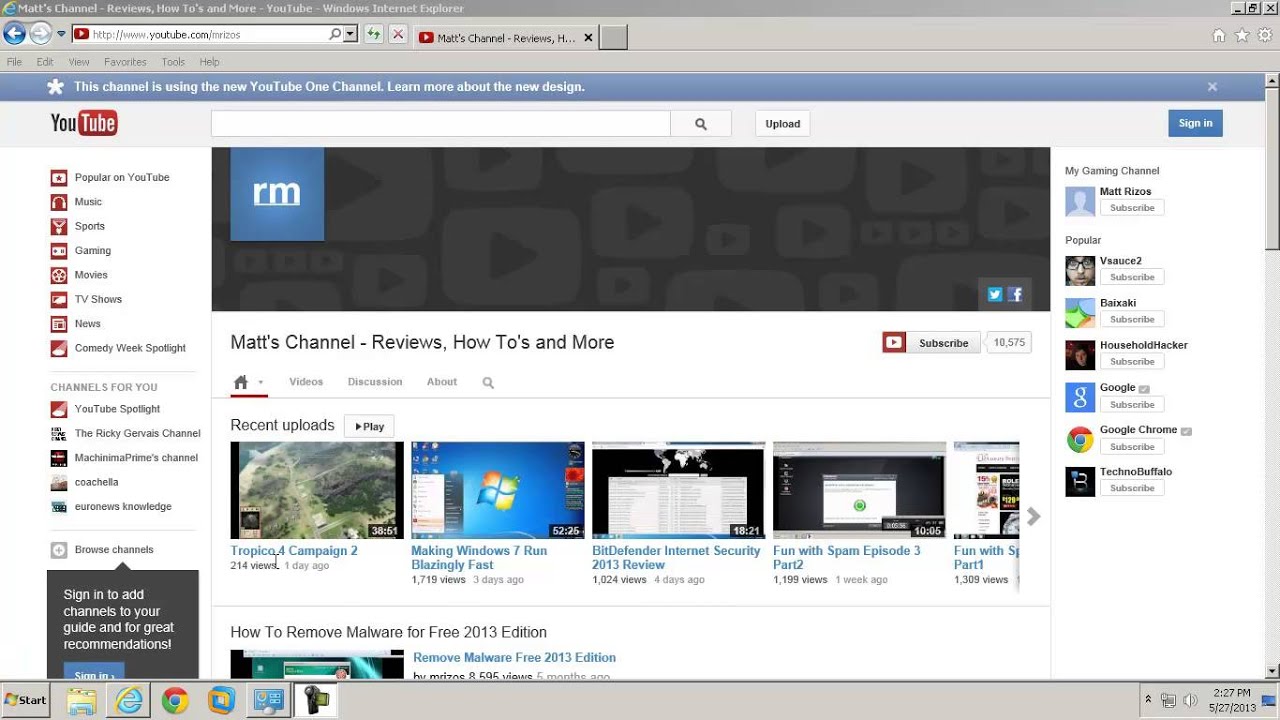Open the recent pages dropdown arrow
The image size is (1280, 720).
click(61, 34)
